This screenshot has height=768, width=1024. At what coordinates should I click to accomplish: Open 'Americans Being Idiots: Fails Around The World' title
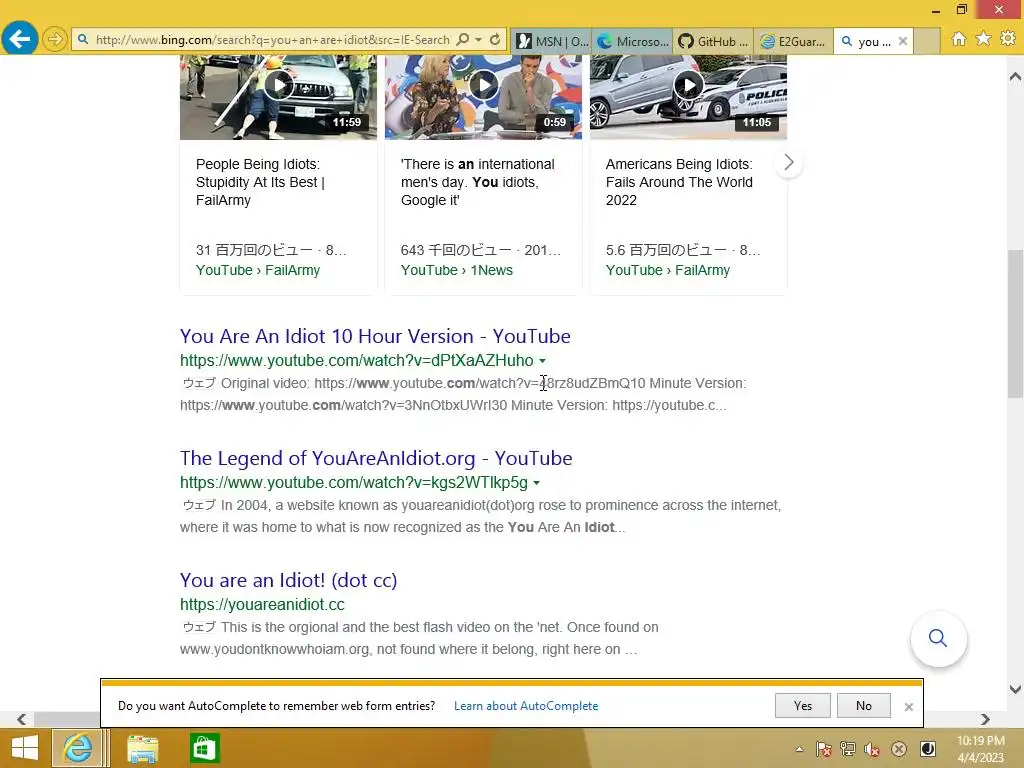pos(679,182)
